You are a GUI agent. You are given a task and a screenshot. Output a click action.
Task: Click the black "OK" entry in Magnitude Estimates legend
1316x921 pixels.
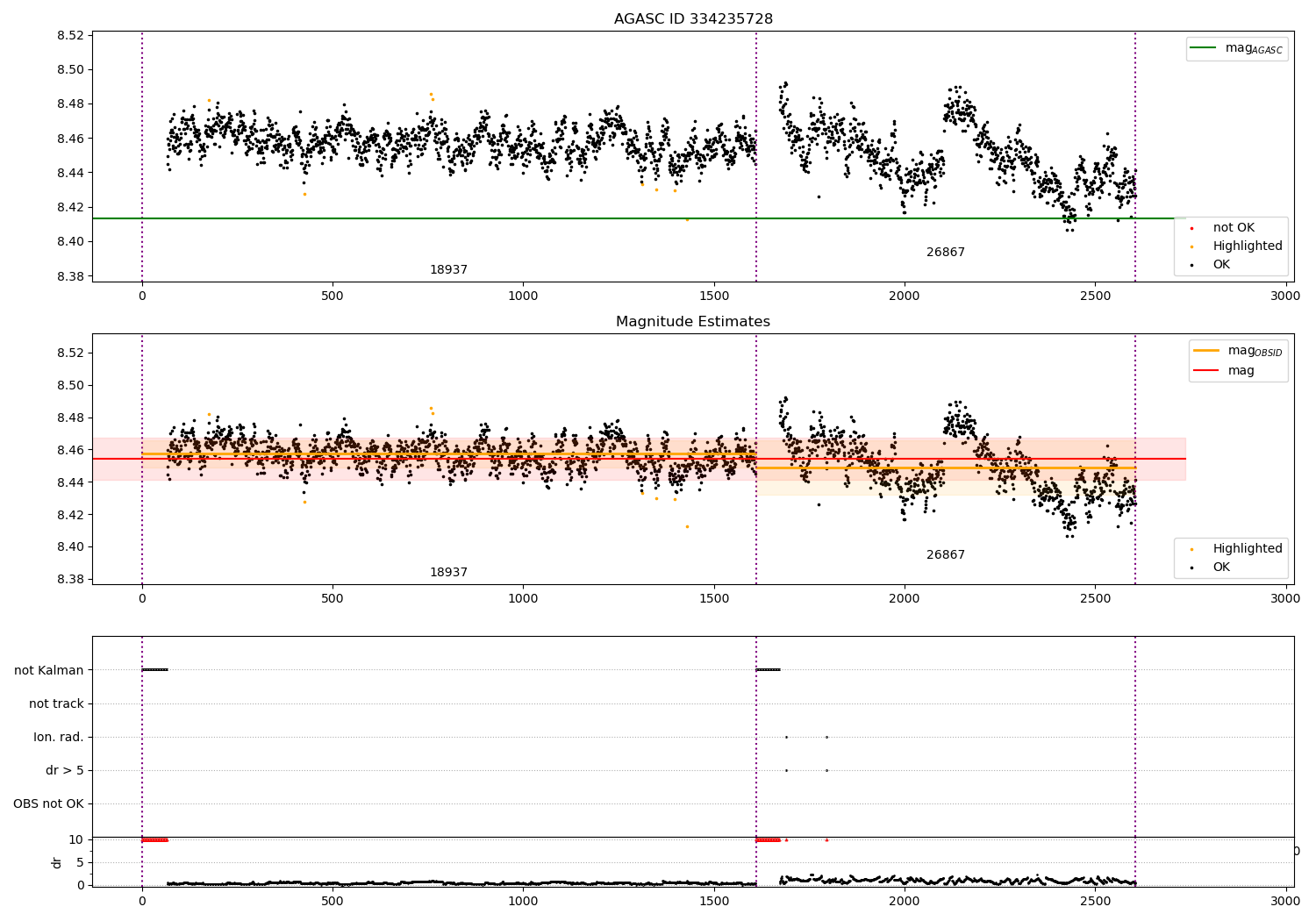(1221, 568)
